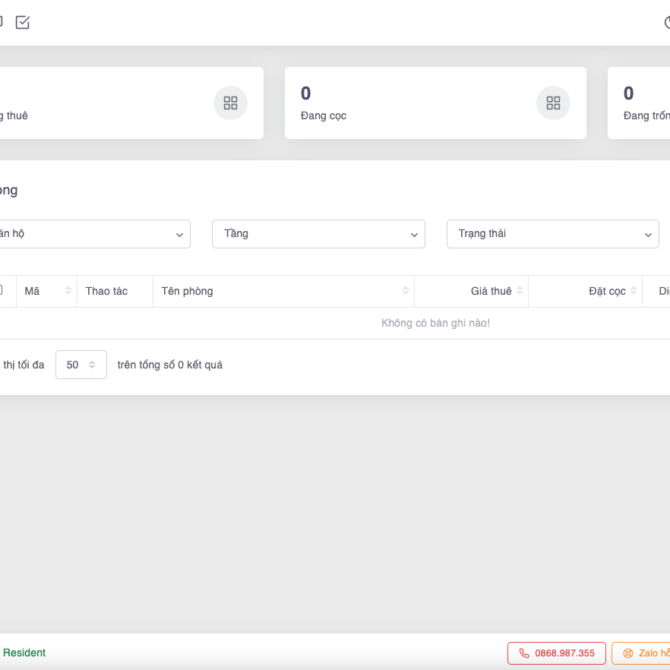Sort by Mã column arrows
670x670 pixels.
[x=68, y=291]
